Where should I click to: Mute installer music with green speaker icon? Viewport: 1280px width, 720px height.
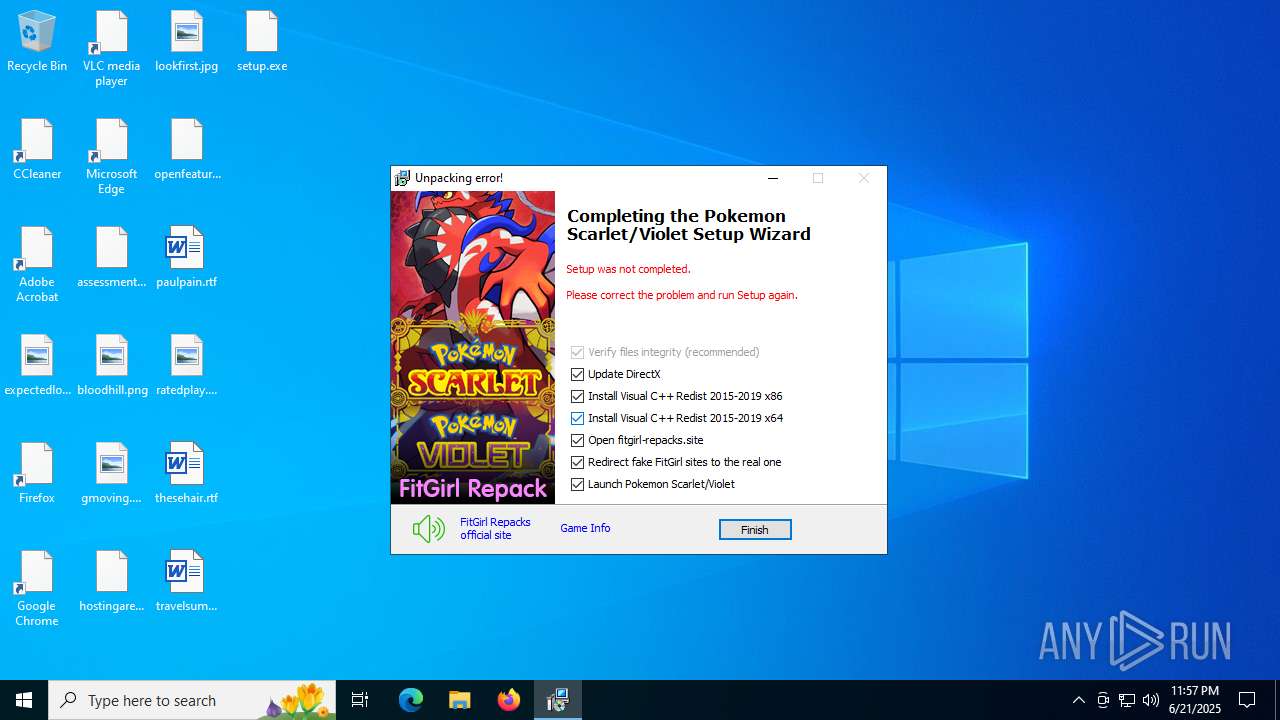[x=428, y=529]
